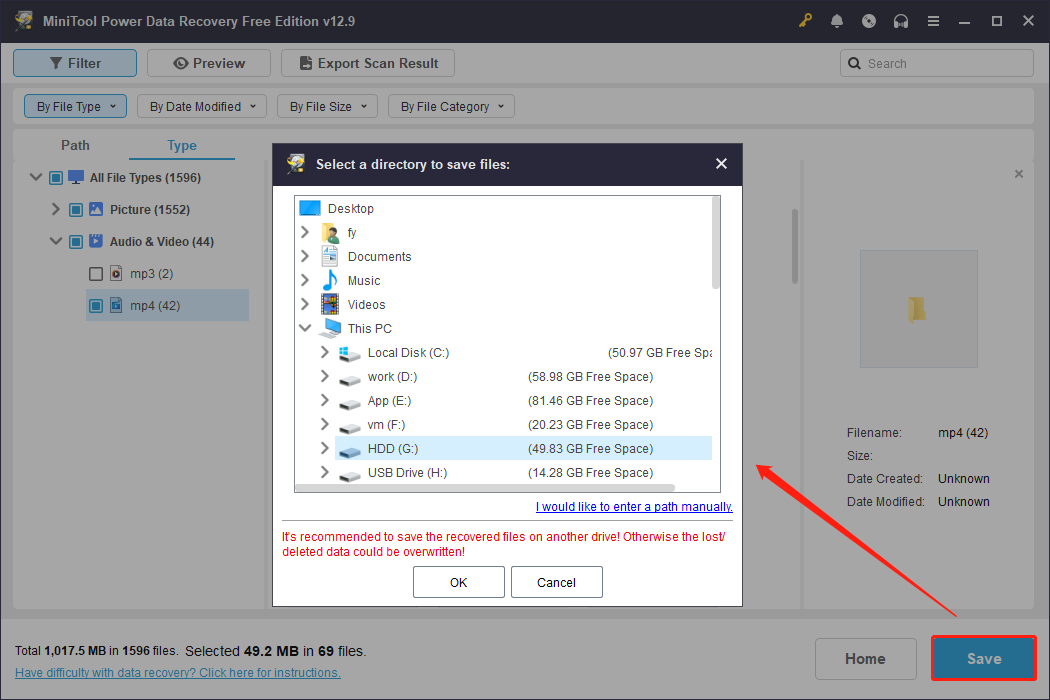Open the headset support icon
Screen dimensions: 1050x700
pos(901,21)
